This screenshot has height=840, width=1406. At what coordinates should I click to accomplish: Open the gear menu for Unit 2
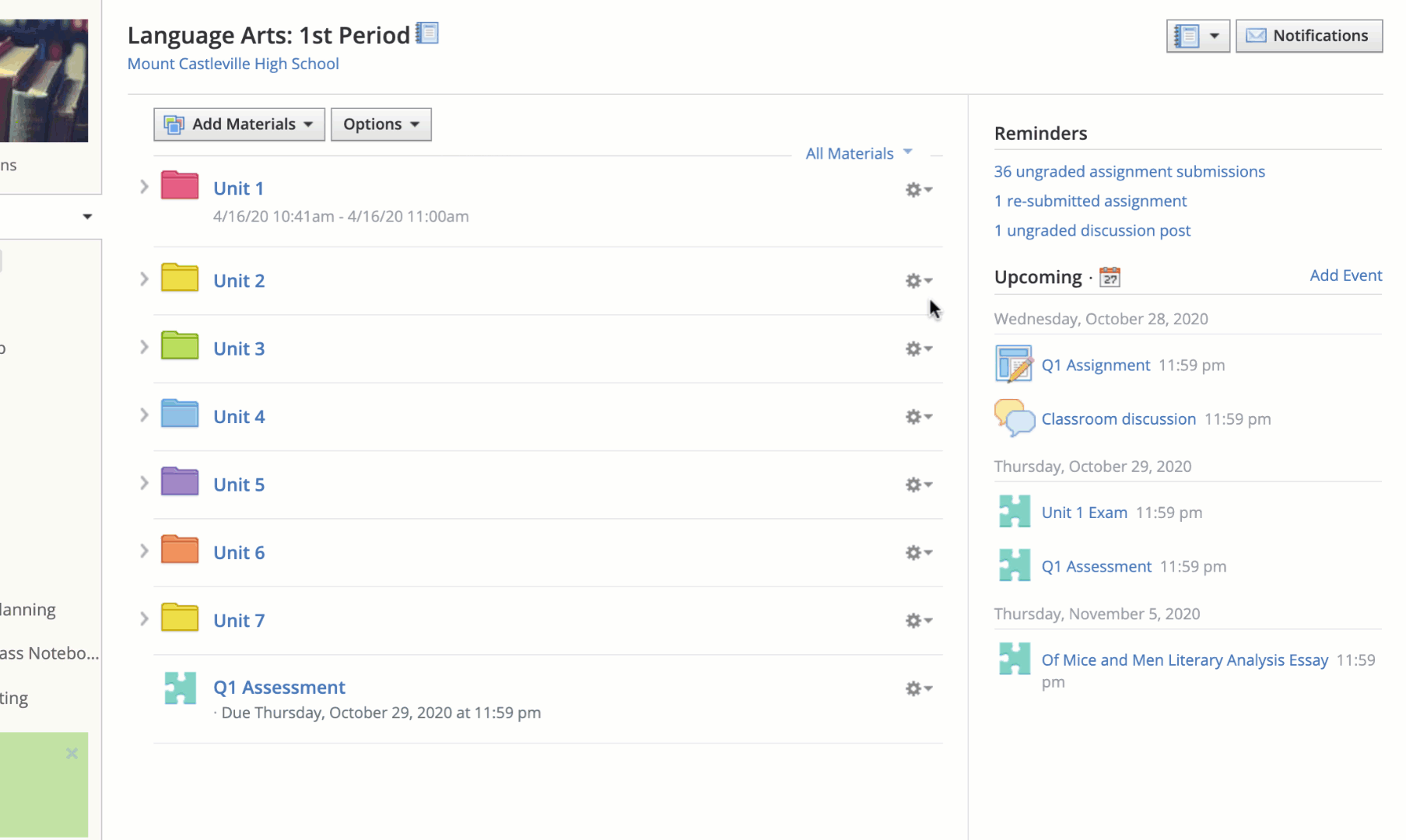point(918,281)
